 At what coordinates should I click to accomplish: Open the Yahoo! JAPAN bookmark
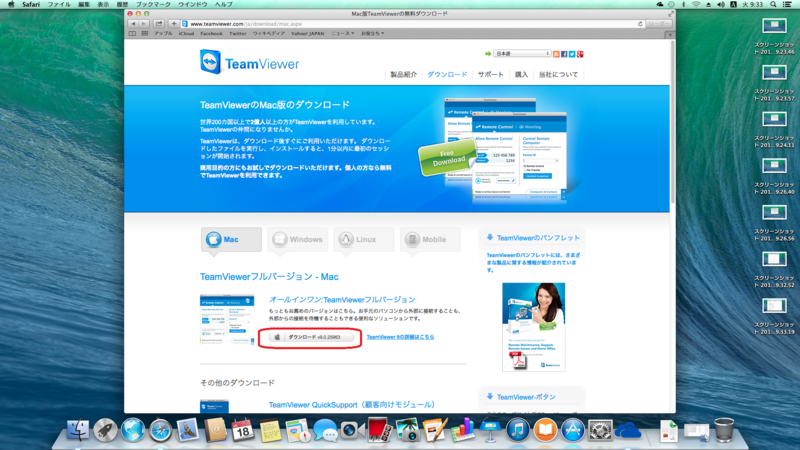coord(307,34)
